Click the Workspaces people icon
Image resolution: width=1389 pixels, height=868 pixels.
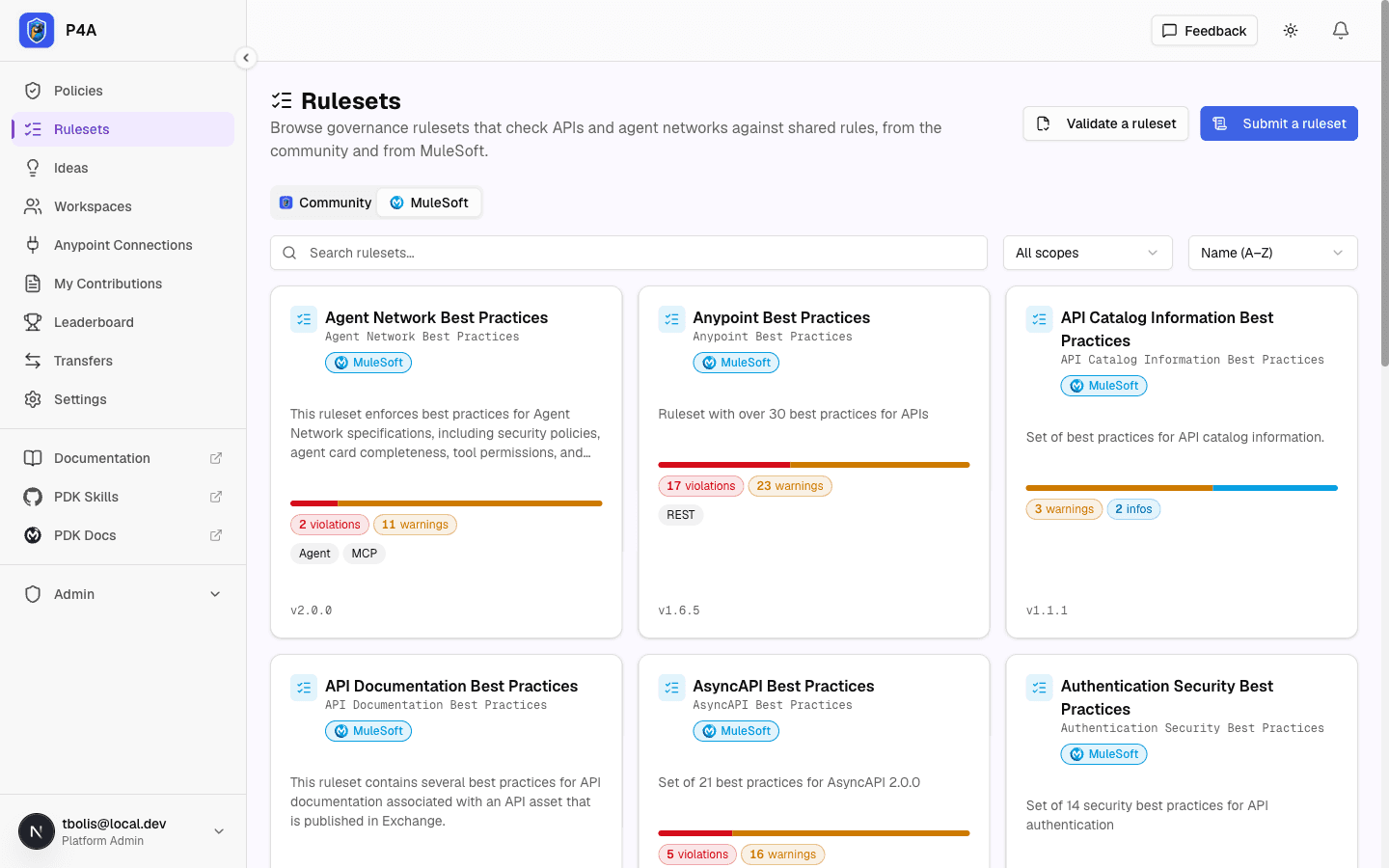pos(33,206)
